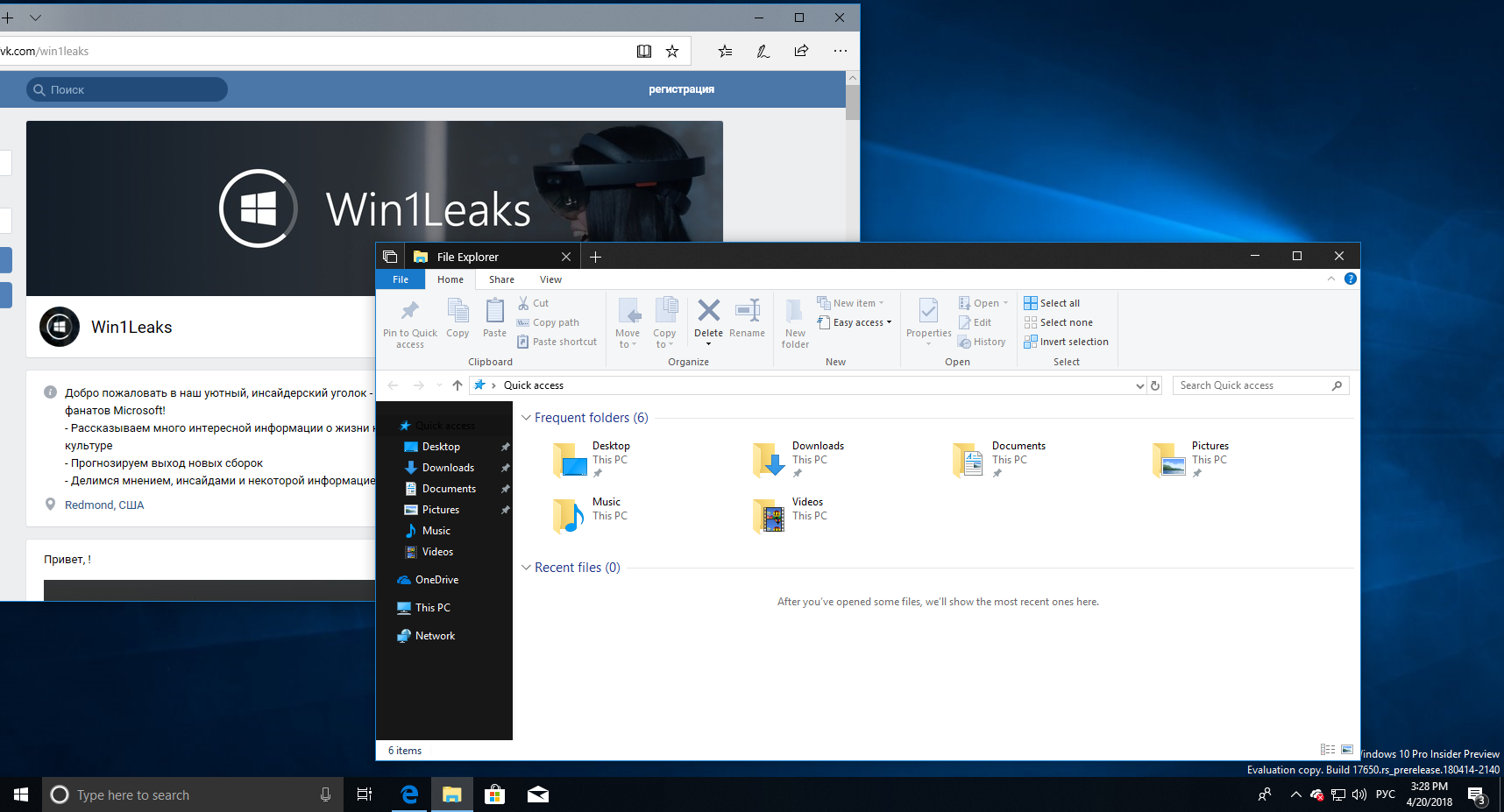Click Edge add notes pen icon
The width and height of the screenshot is (1504, 812).
[x=763, y=51]
